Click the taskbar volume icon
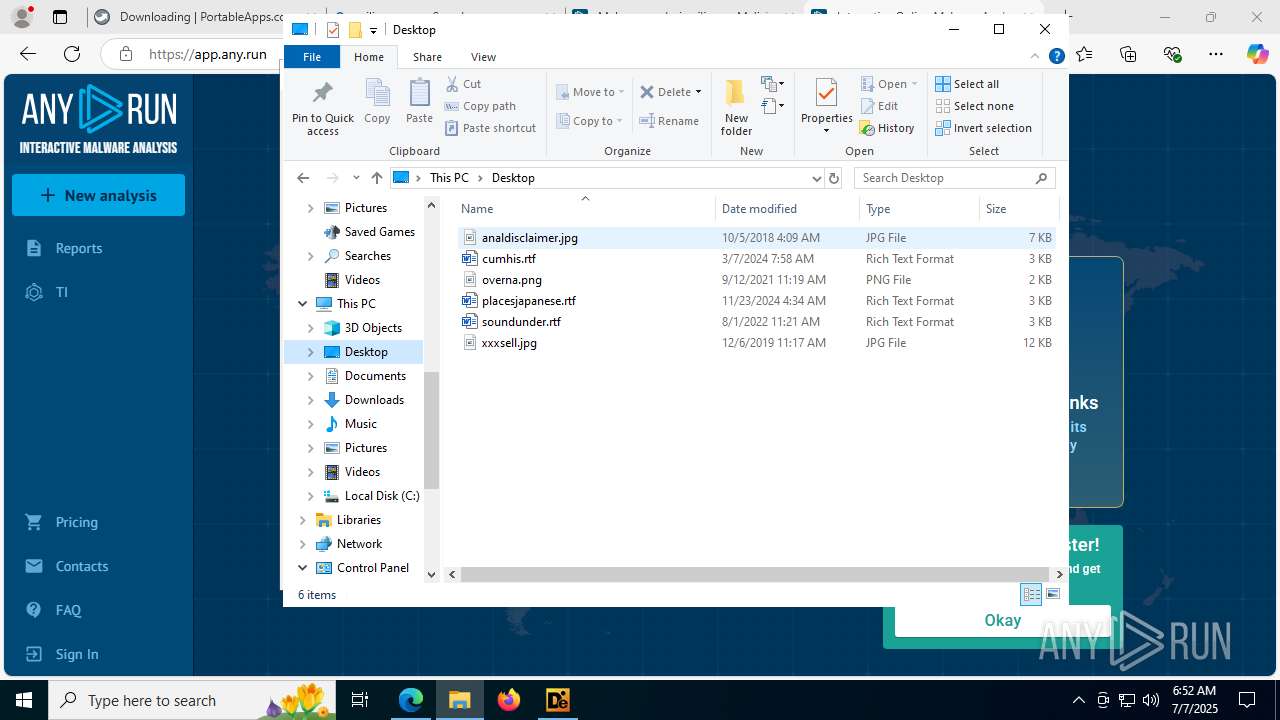Viewport: 1280px width, 720px height. click(x=1150, y=700)
